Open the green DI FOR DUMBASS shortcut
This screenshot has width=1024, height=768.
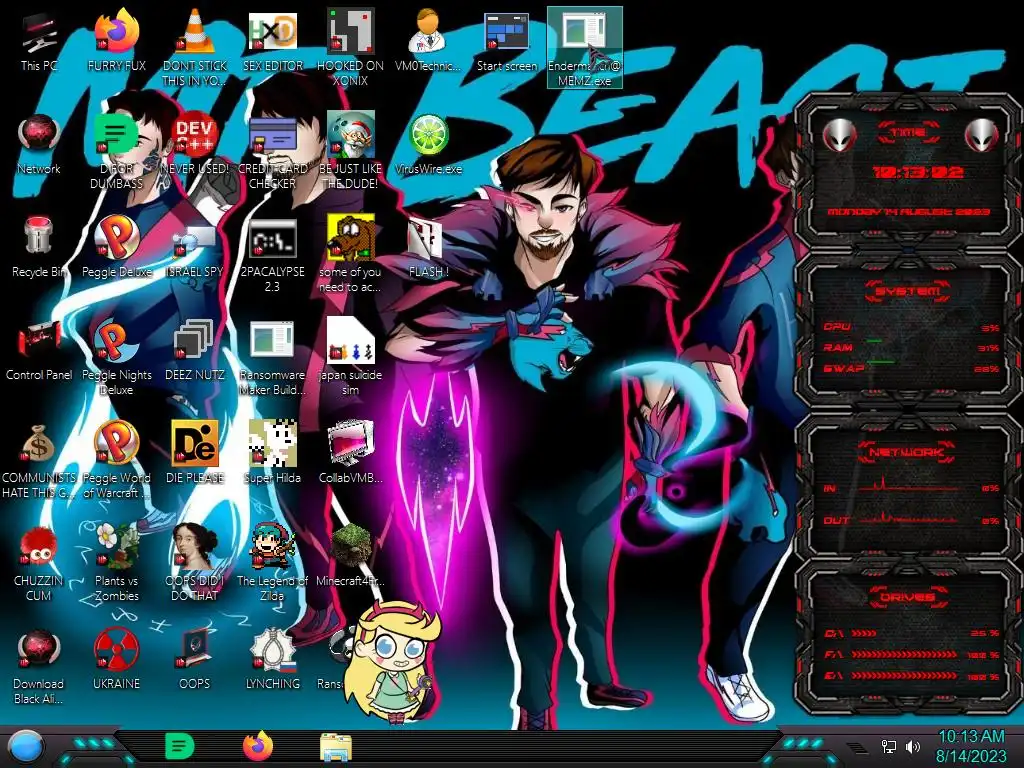point(116,150)
